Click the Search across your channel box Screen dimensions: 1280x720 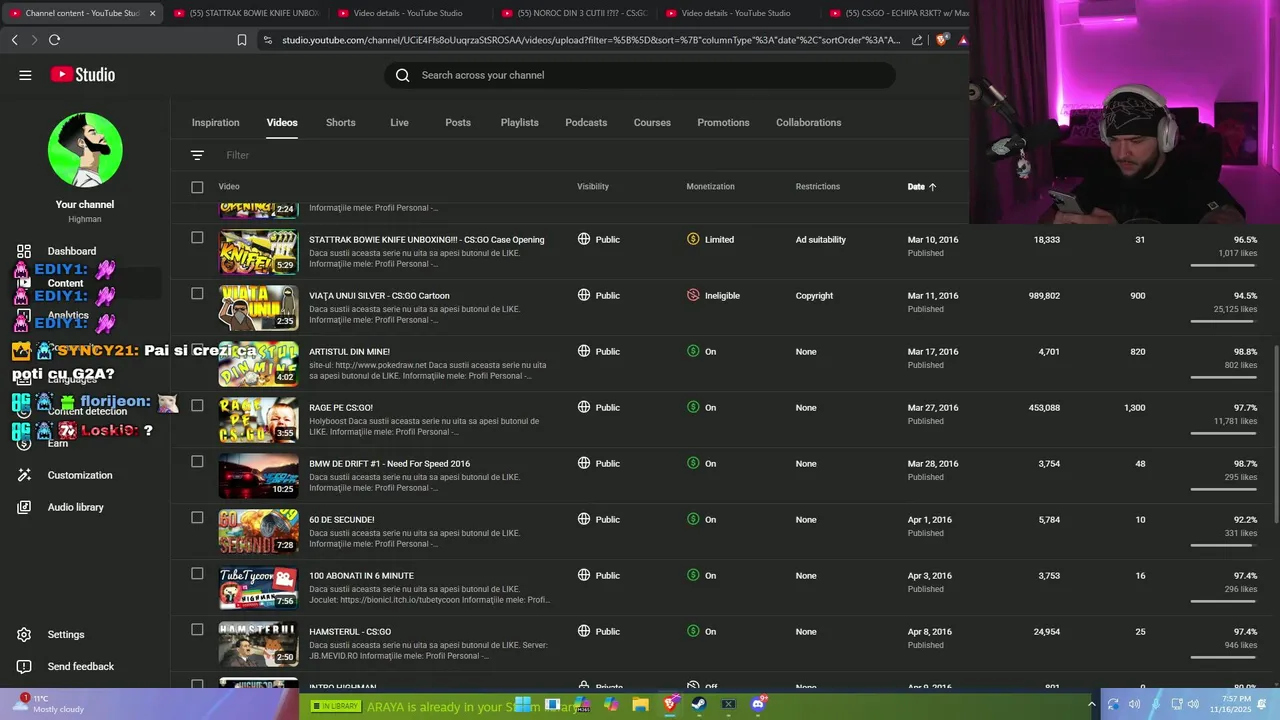(x=640, y=75)
